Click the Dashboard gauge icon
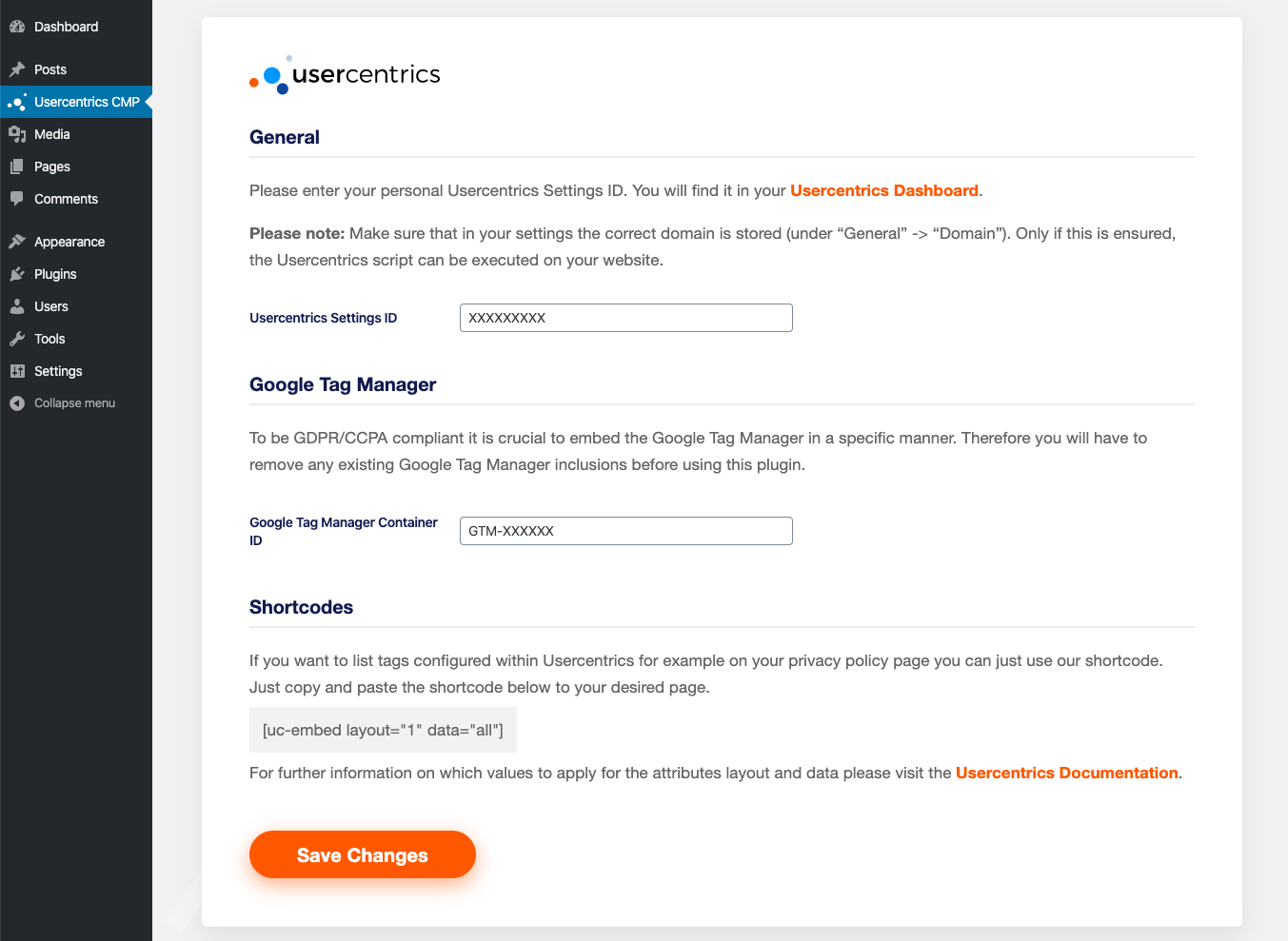The width and height of the screenshot is (1288, 941). tap(17, 27)
